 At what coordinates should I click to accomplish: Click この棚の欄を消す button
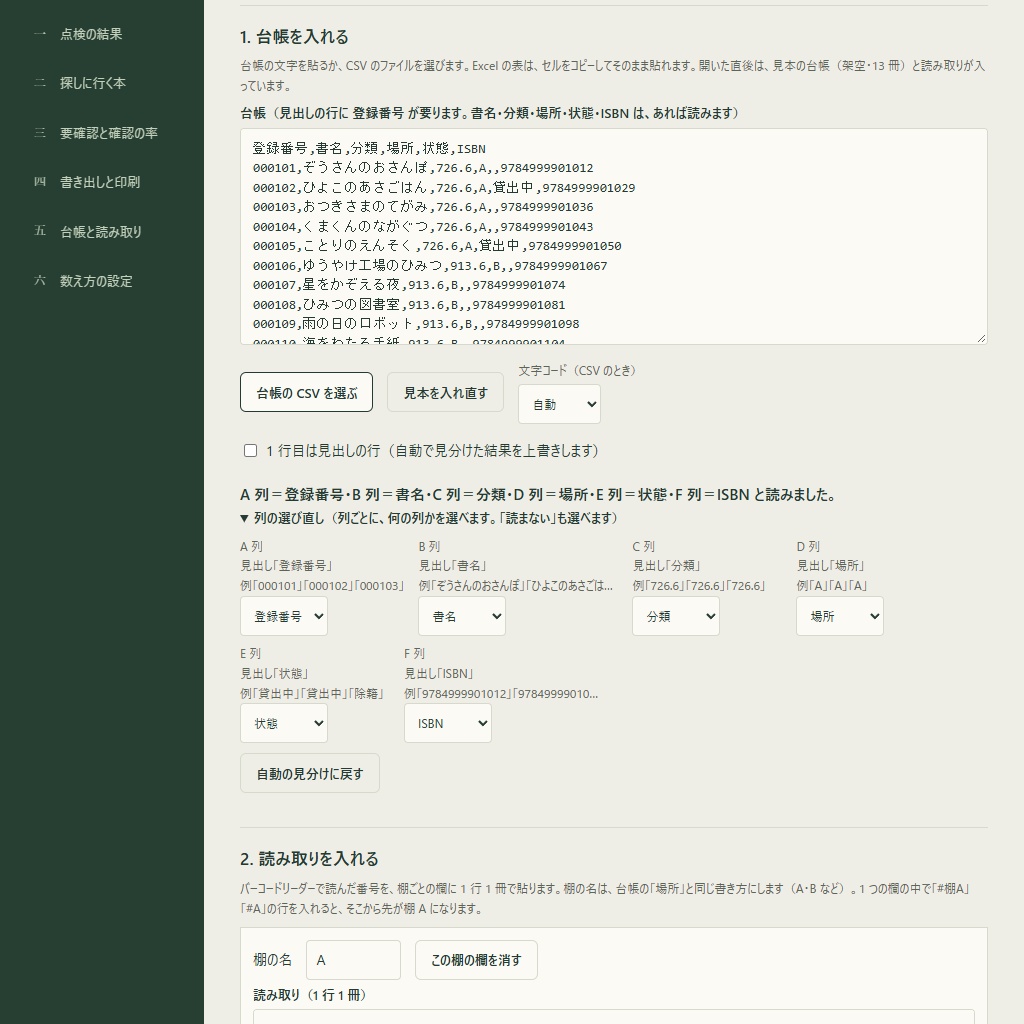click(x=476, y=960)
